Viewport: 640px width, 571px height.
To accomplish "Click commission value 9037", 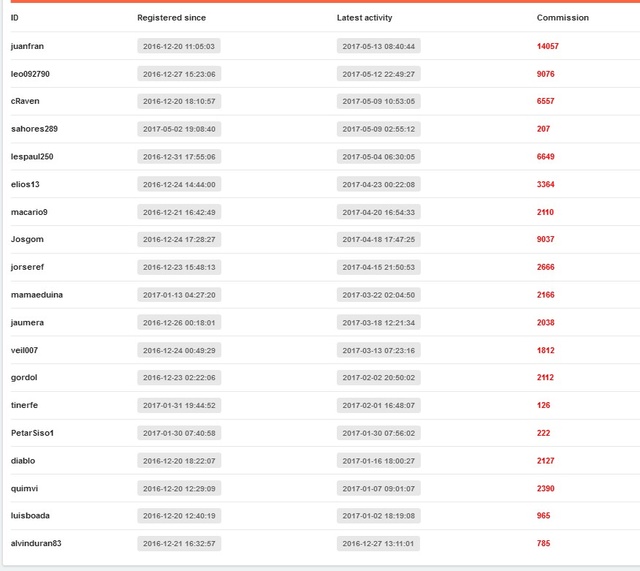I will point(546,239).
